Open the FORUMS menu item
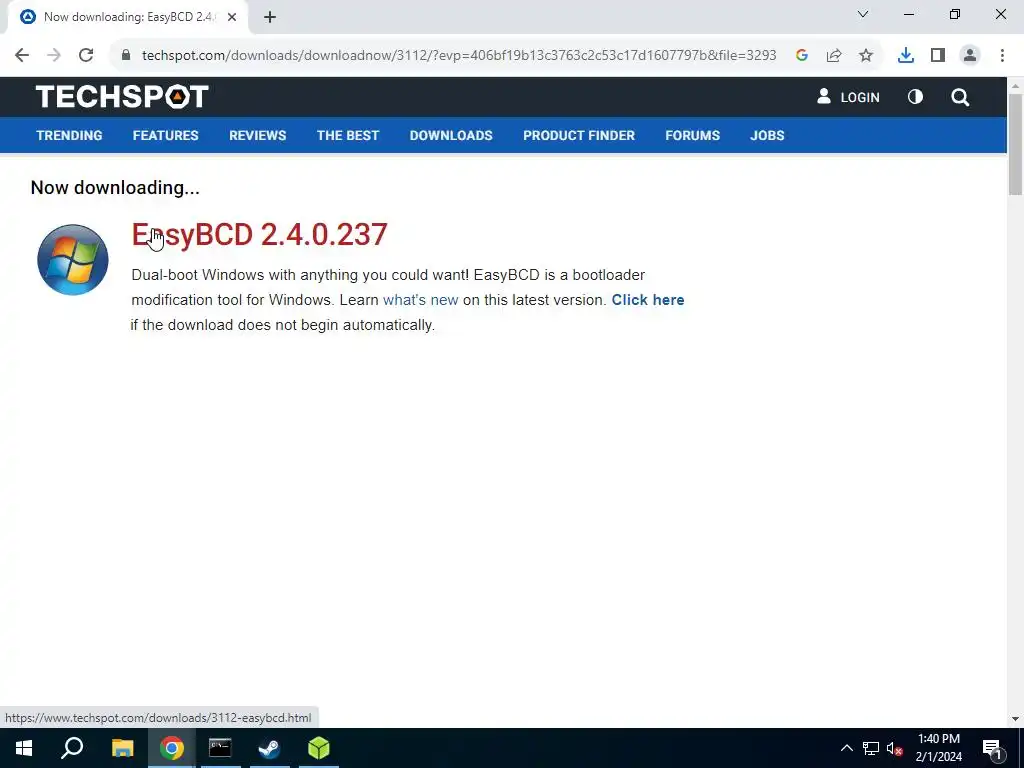The height and width of the screenshot is (768, 1024). point(692,135)
